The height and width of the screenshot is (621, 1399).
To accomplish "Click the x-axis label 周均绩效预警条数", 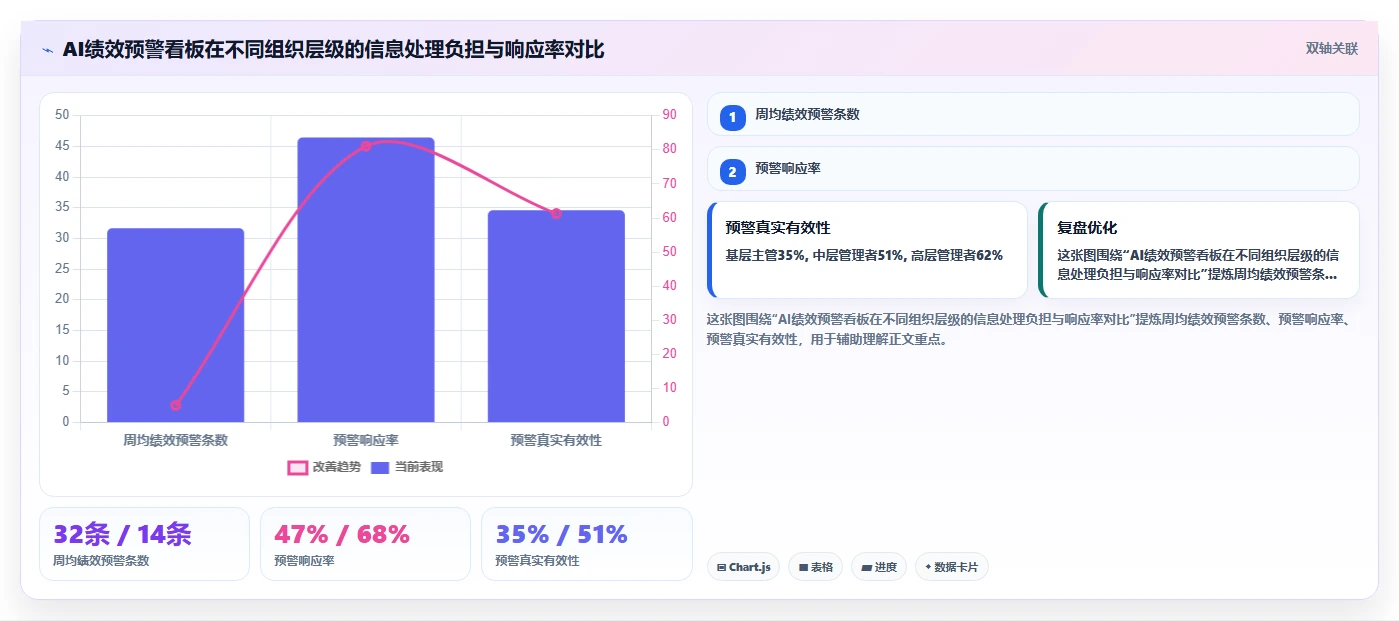I will 176,440.
